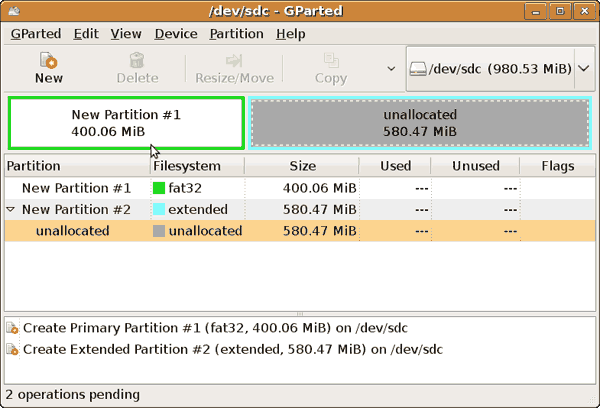
Task: Click the Partition column header
Action: coord(77,166)
